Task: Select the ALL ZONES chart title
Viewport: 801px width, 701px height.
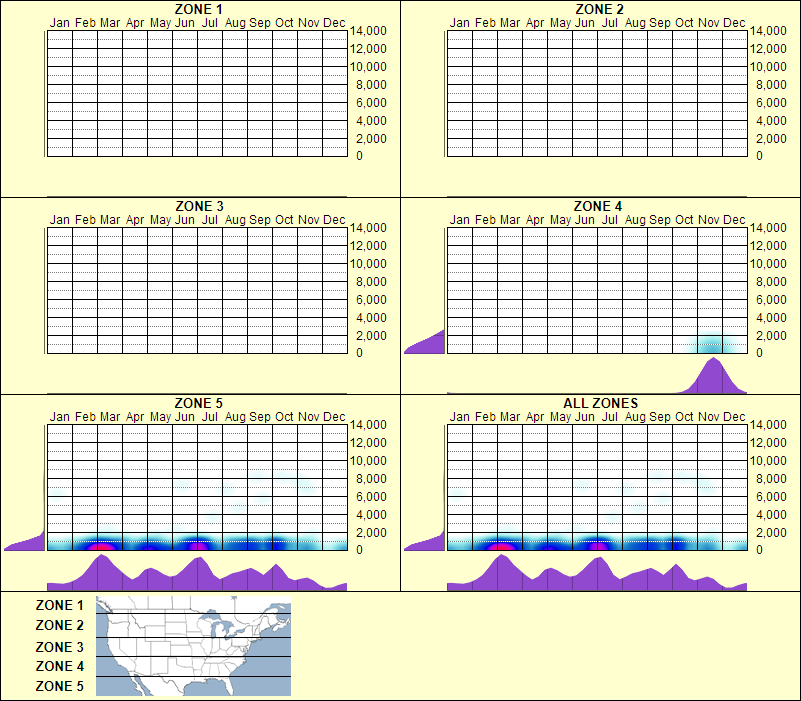Action: point(599,404)
